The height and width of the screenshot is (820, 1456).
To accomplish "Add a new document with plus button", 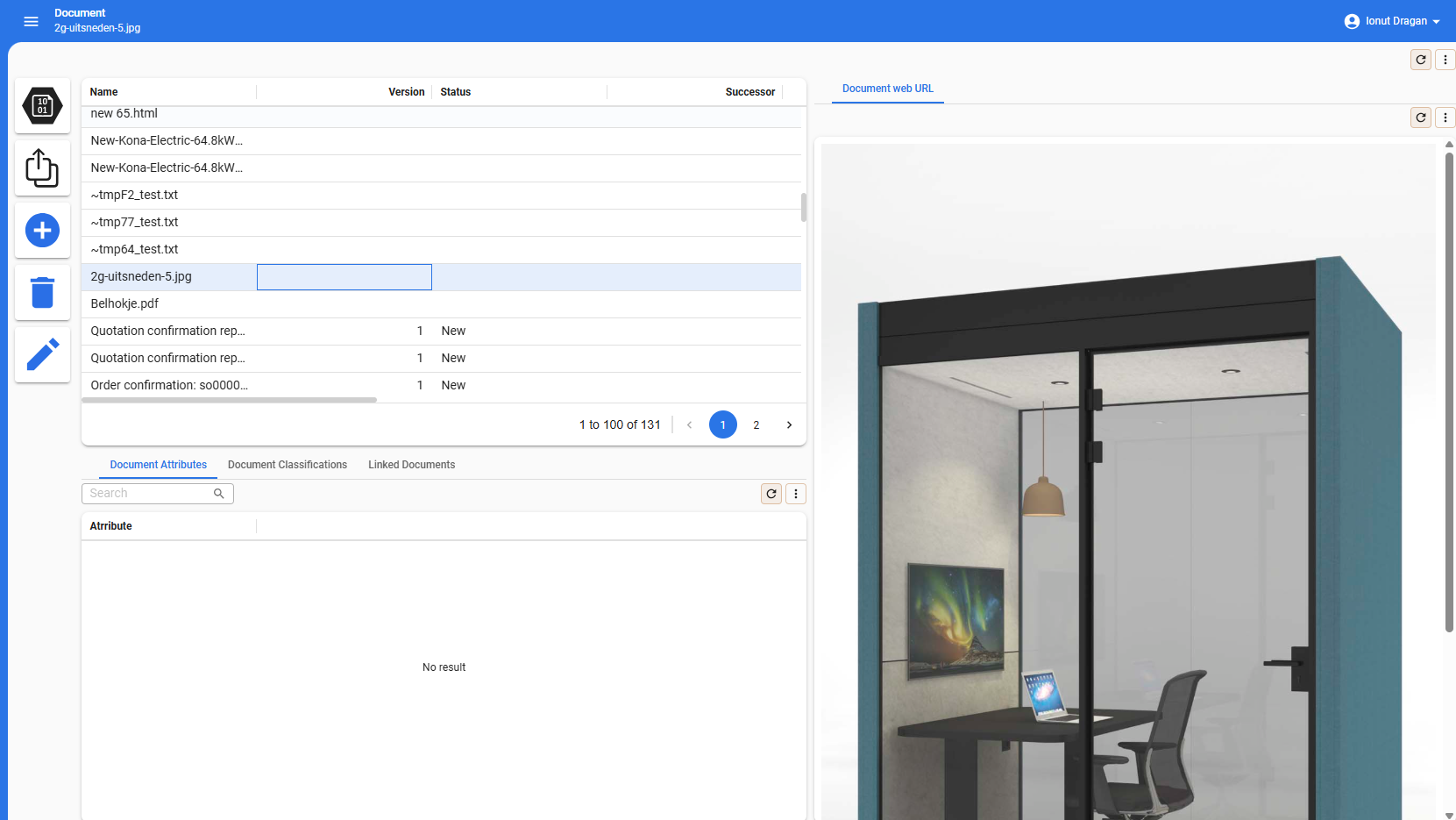I will pos(42,231).
